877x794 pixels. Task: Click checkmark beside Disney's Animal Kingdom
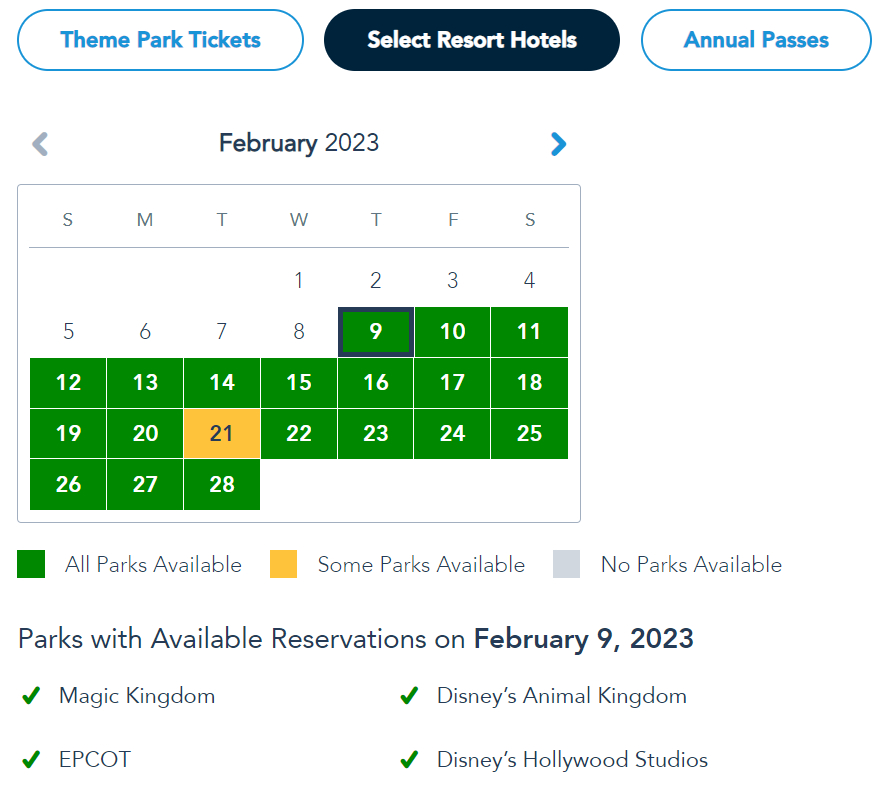pos(408,696)
